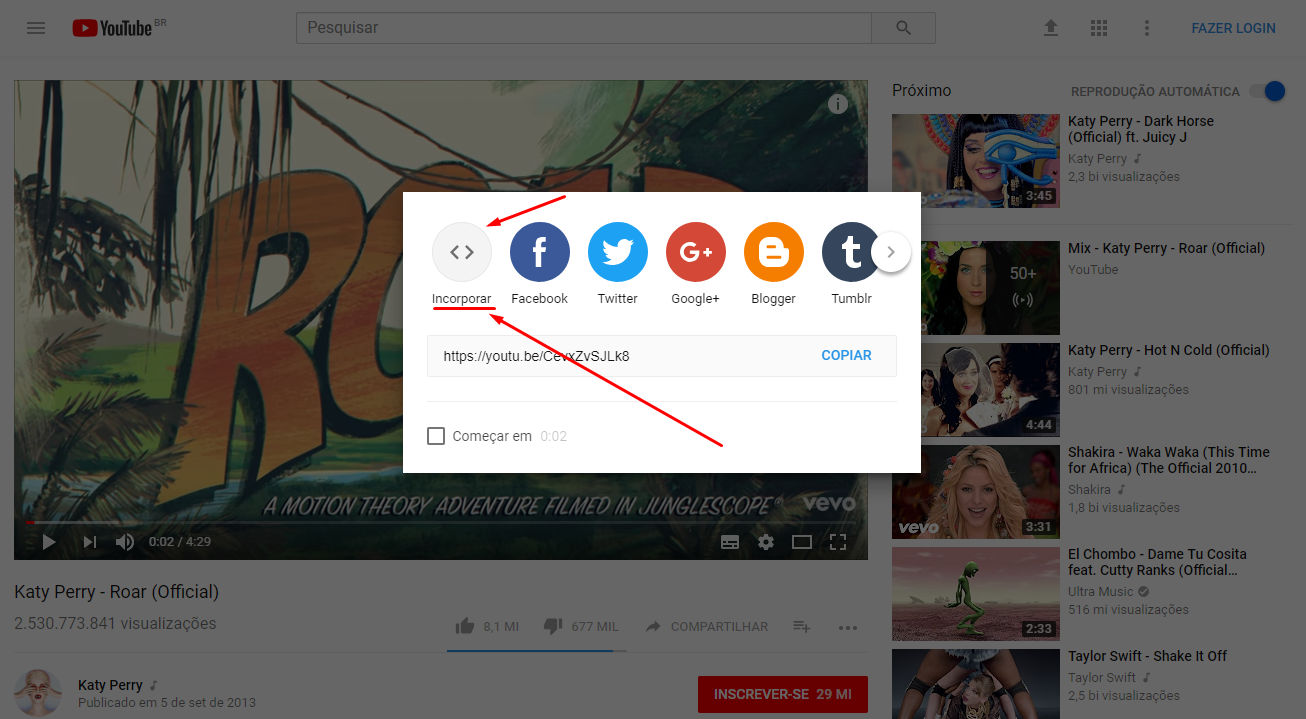Open more actions ellipsis under video
The width and height of the screenshot is (1306, 719).
[x=848, y=628]
